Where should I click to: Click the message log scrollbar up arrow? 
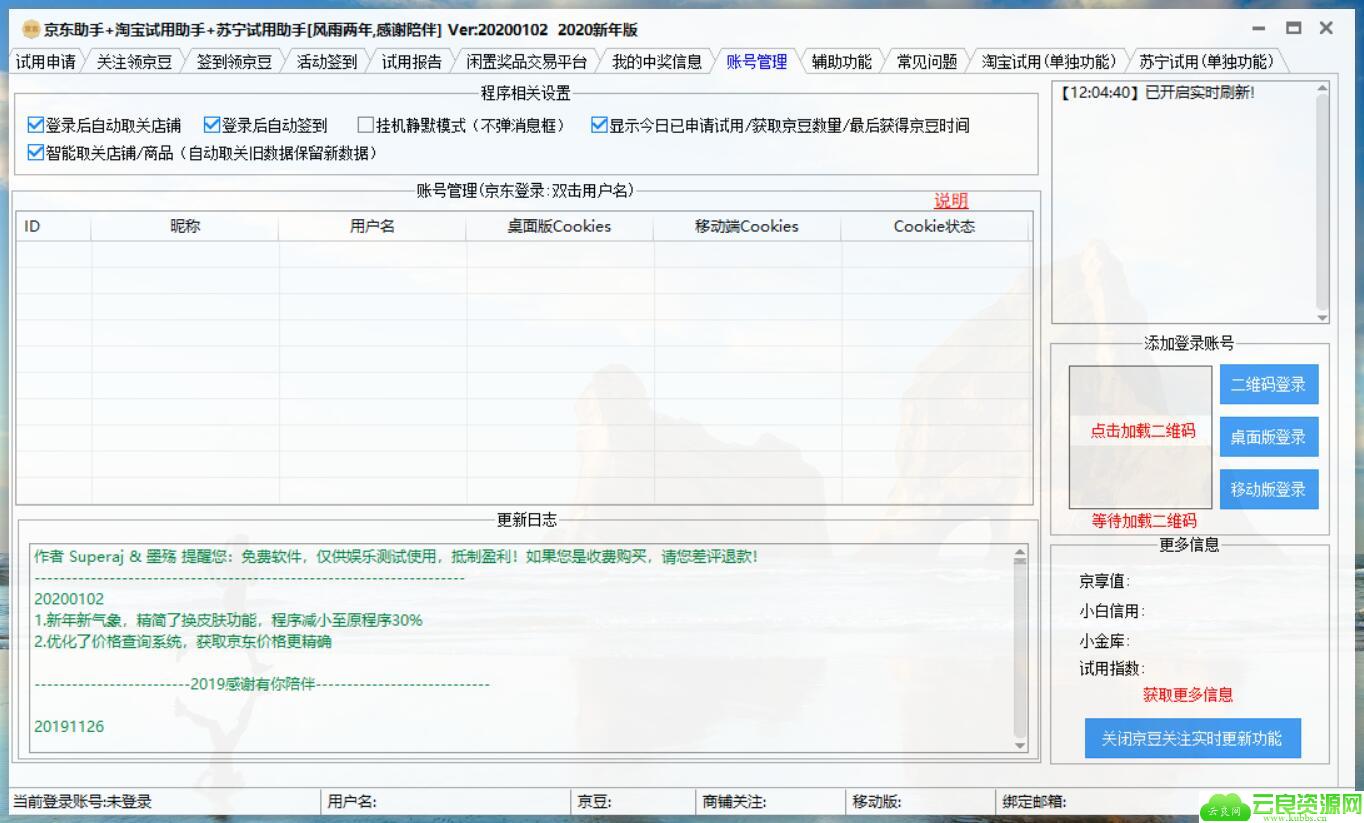(x=1322, y=90)
